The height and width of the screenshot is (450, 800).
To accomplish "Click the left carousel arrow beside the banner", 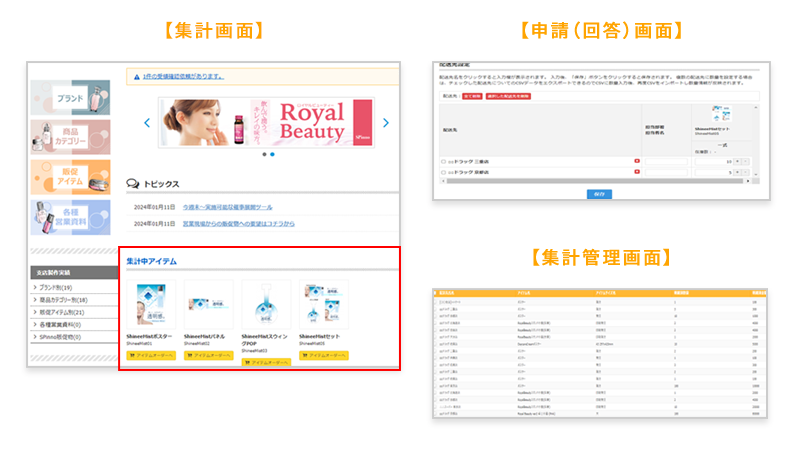I will tap(147, 123).
